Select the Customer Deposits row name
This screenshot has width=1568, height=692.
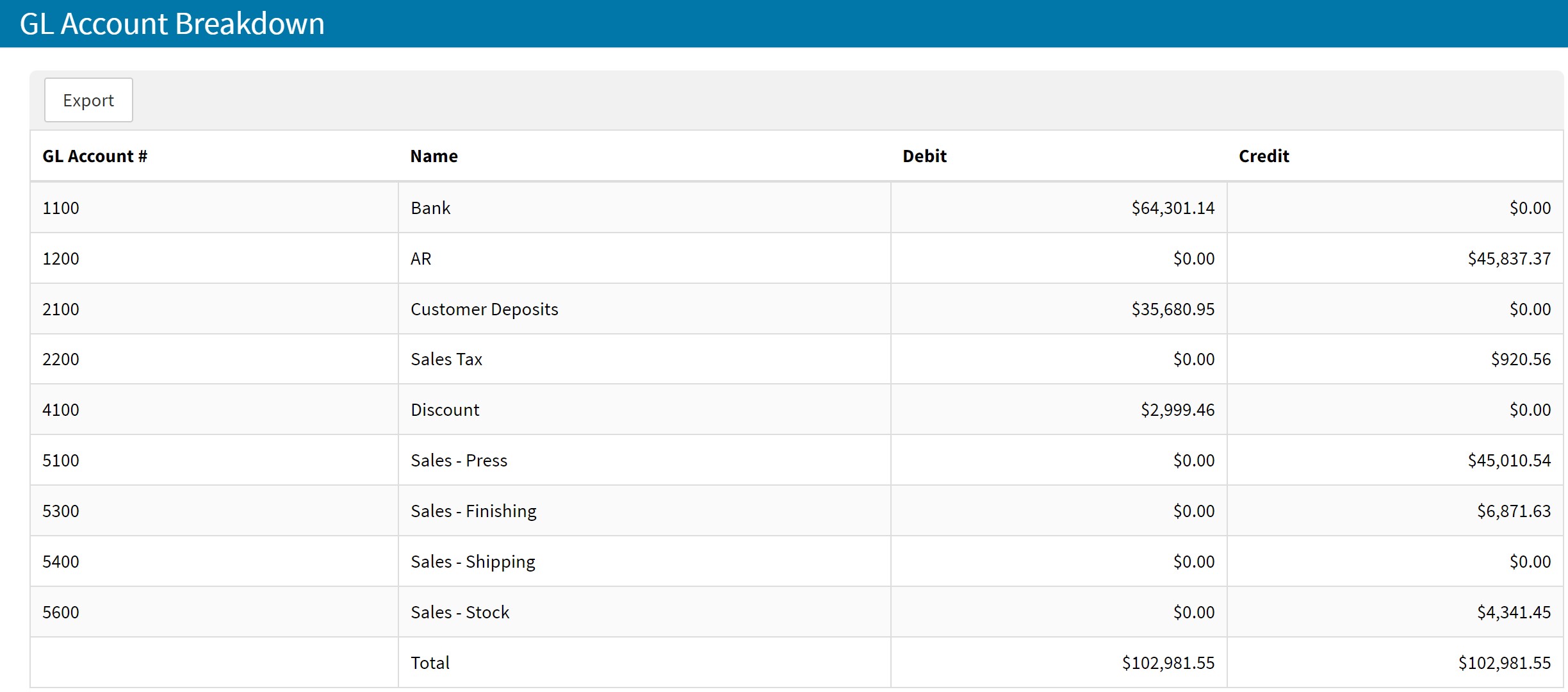pos(484,309)
